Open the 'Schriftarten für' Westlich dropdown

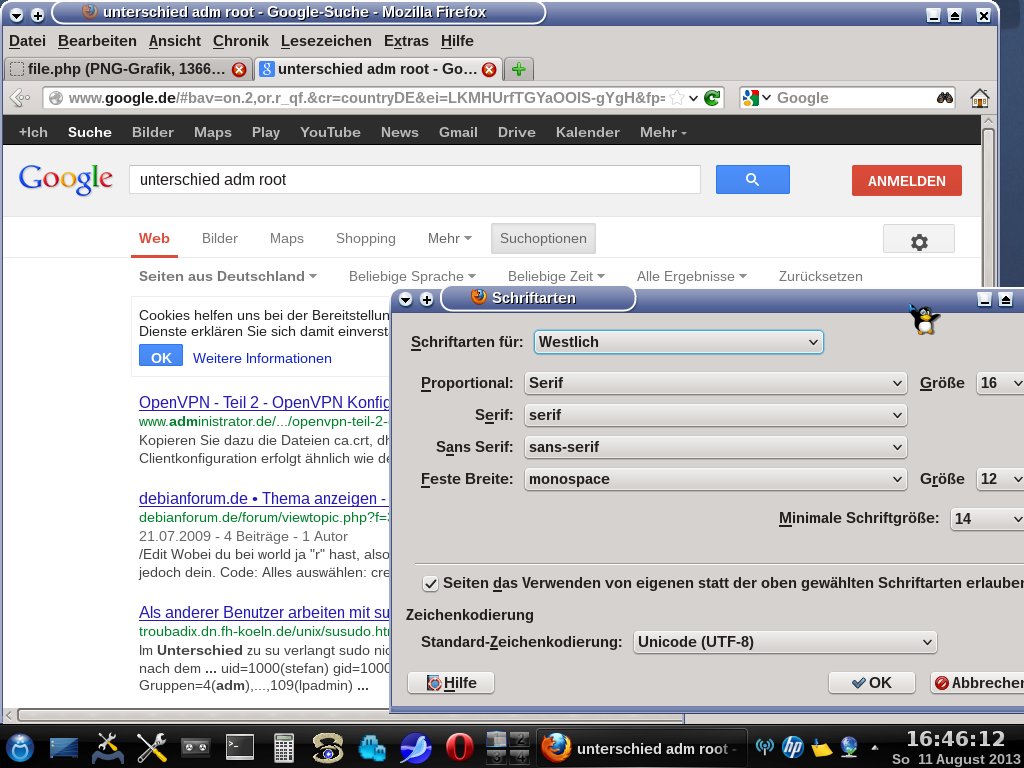pos(679,342)
